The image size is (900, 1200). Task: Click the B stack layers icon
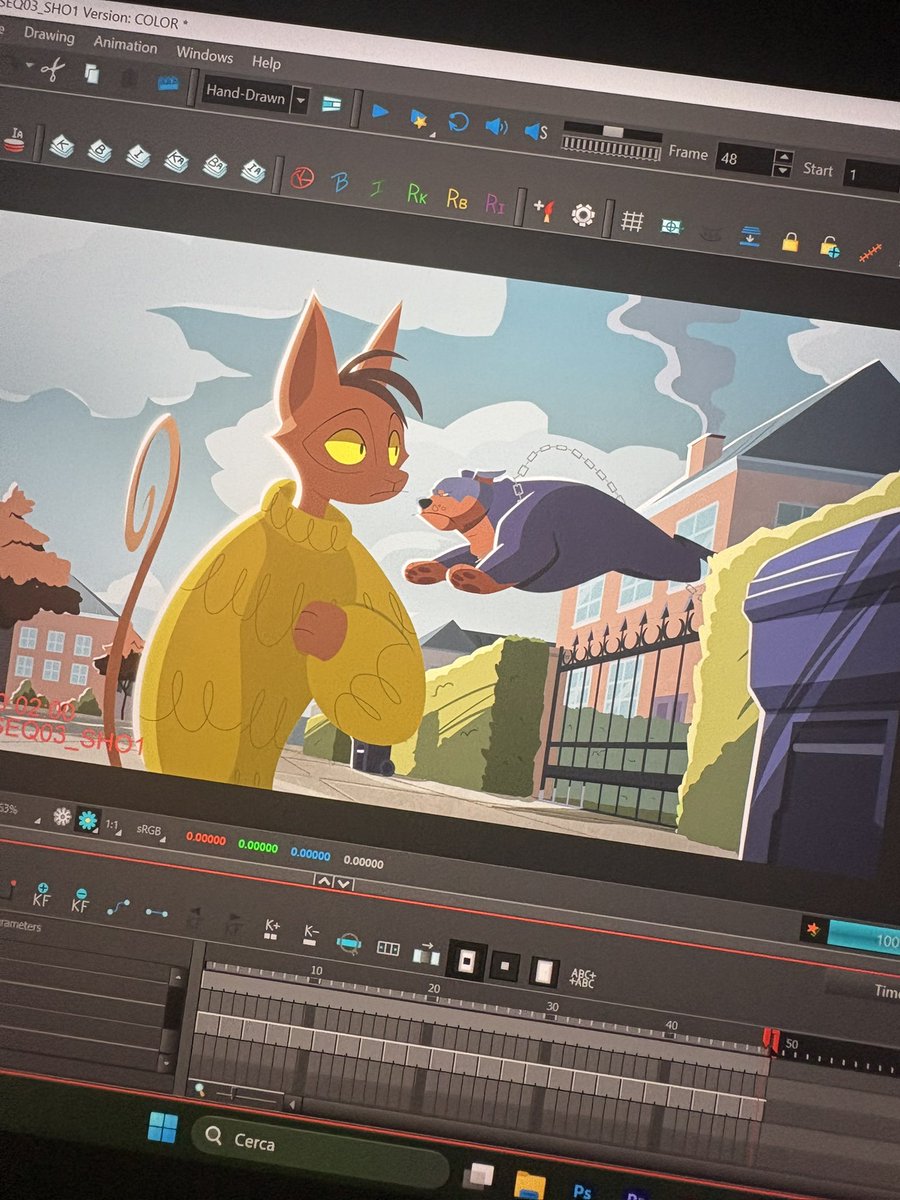coord(99,151)
